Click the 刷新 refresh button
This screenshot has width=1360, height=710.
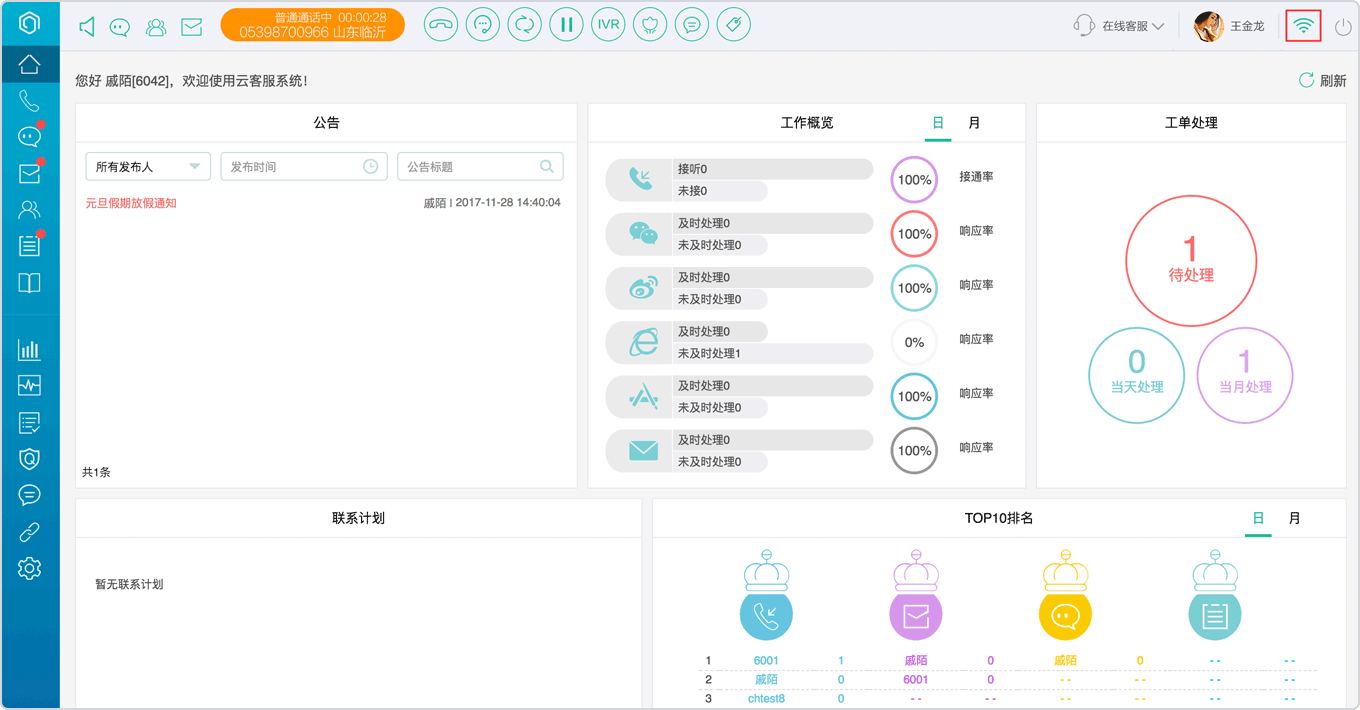click(1322, 81)
